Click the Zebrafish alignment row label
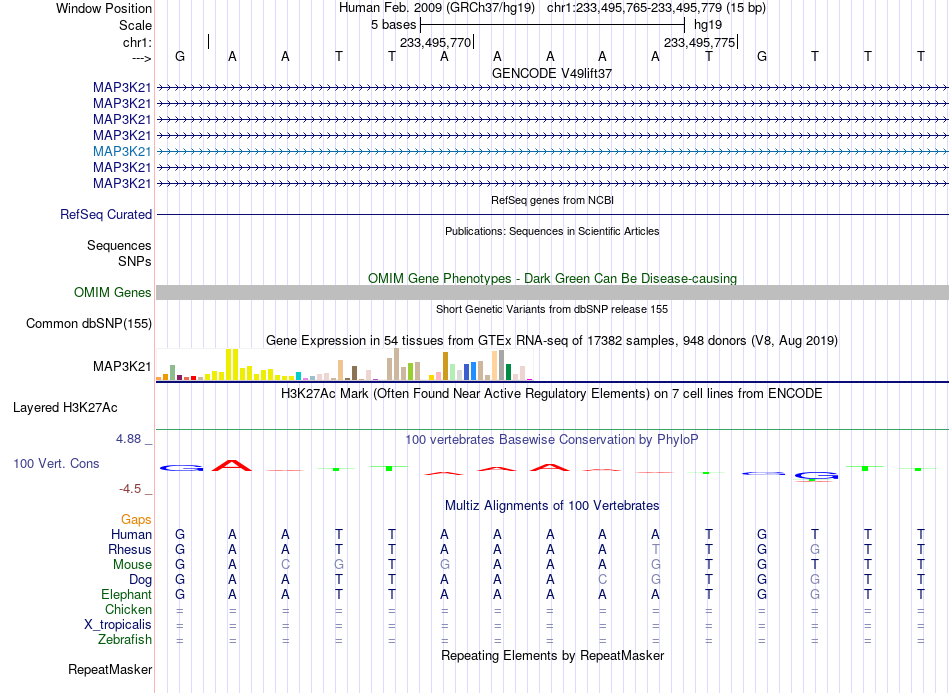This screenshot has height=693, width=950. tap(125, 640)
